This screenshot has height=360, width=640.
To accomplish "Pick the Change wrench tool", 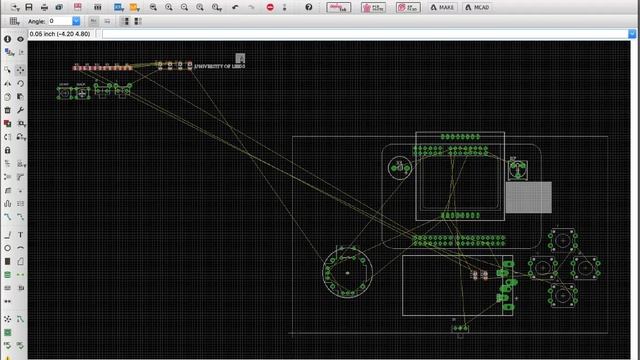I will click(x=20, y=110).
